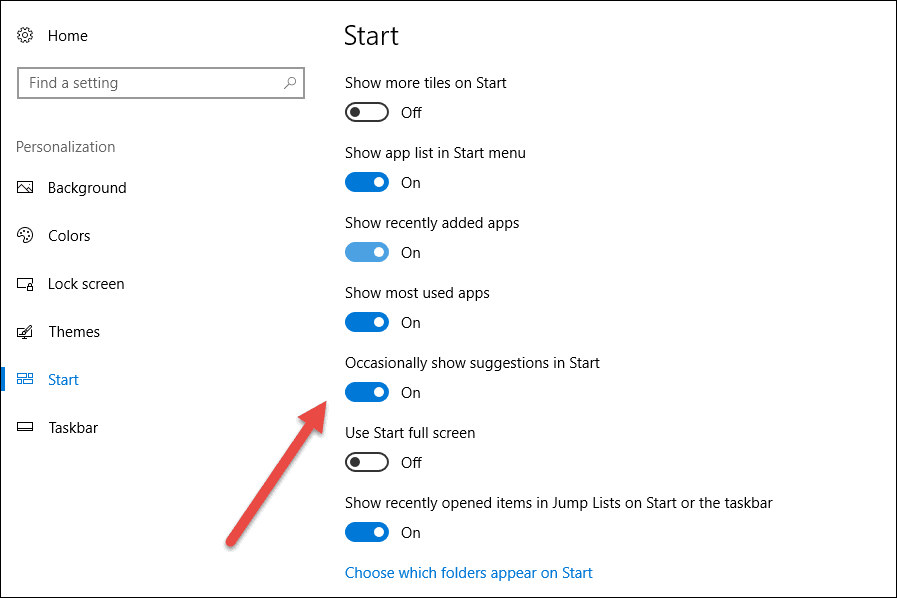Turn off Show app list in Start menu

click(x=367, y=183)
